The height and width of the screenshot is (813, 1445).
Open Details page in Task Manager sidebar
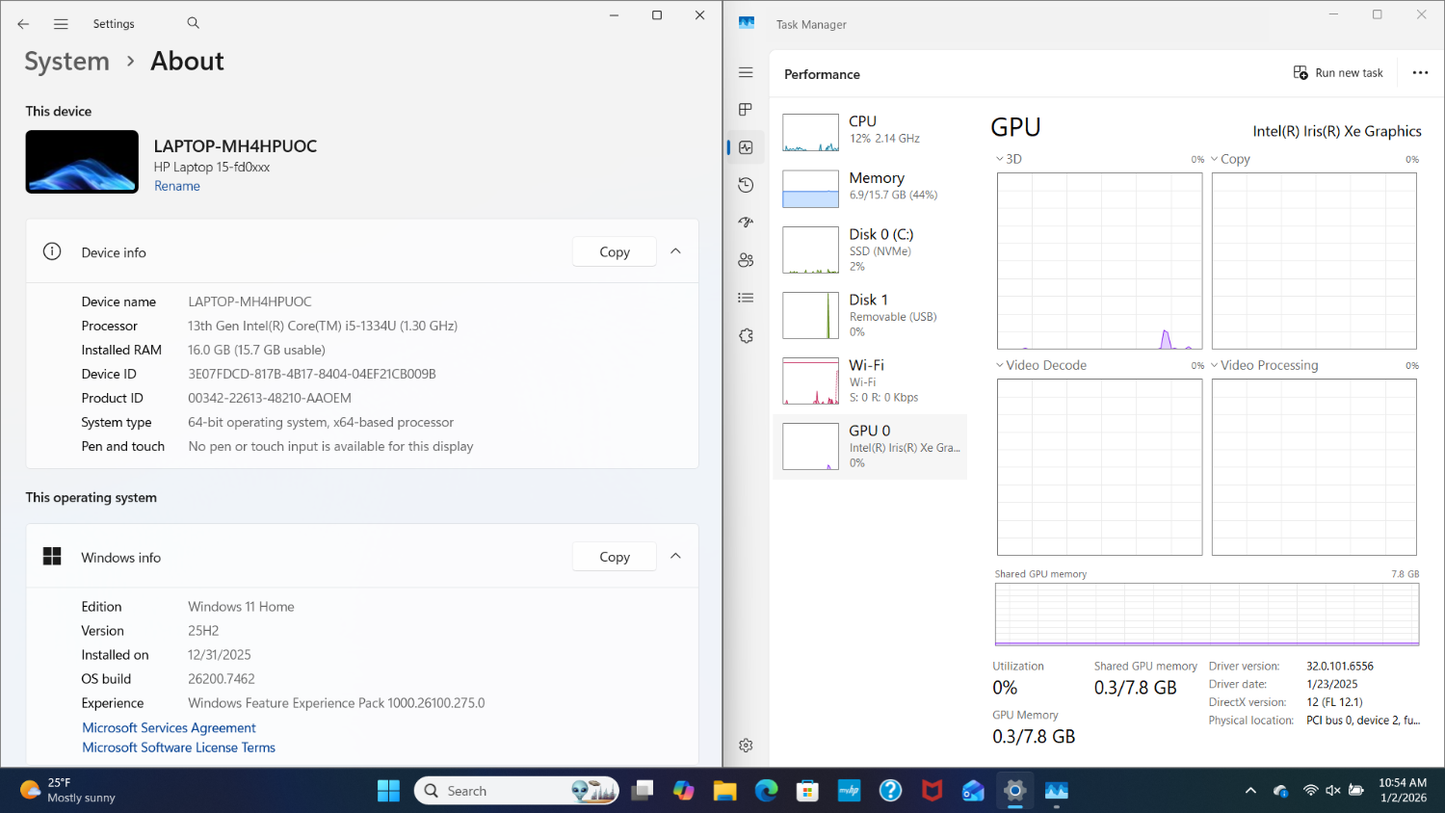coord(746,298)
